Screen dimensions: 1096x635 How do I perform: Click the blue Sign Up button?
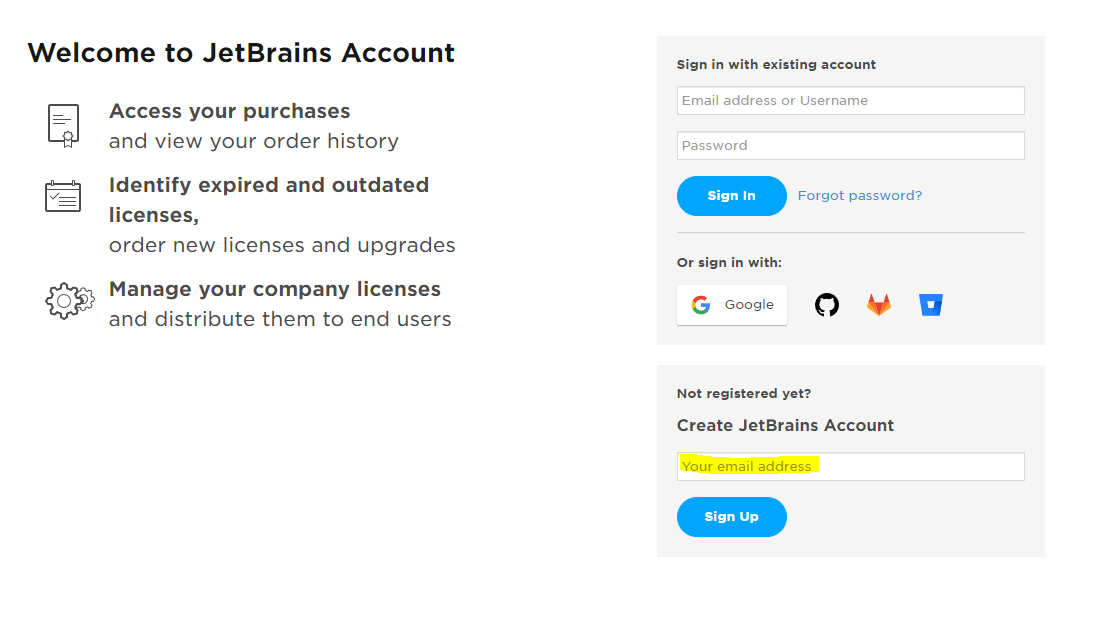coord(732,517)
